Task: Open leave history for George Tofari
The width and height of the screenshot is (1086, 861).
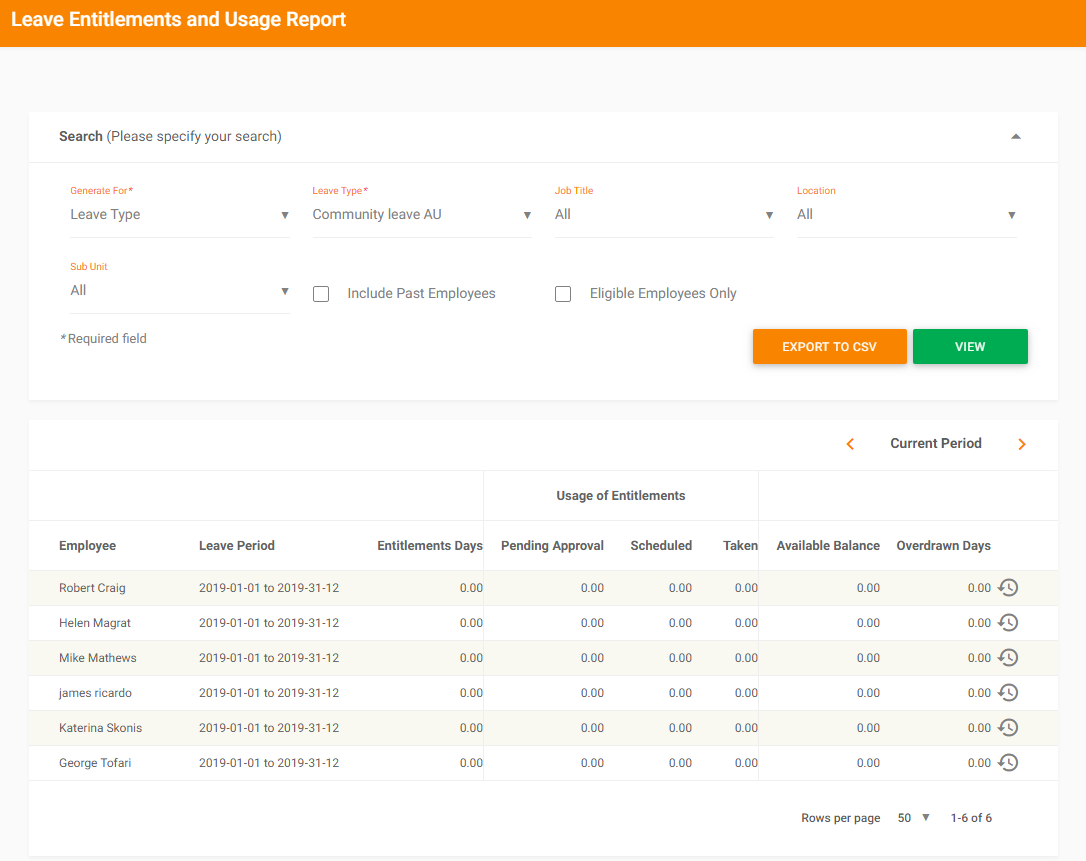Action: click(1008, 763)
